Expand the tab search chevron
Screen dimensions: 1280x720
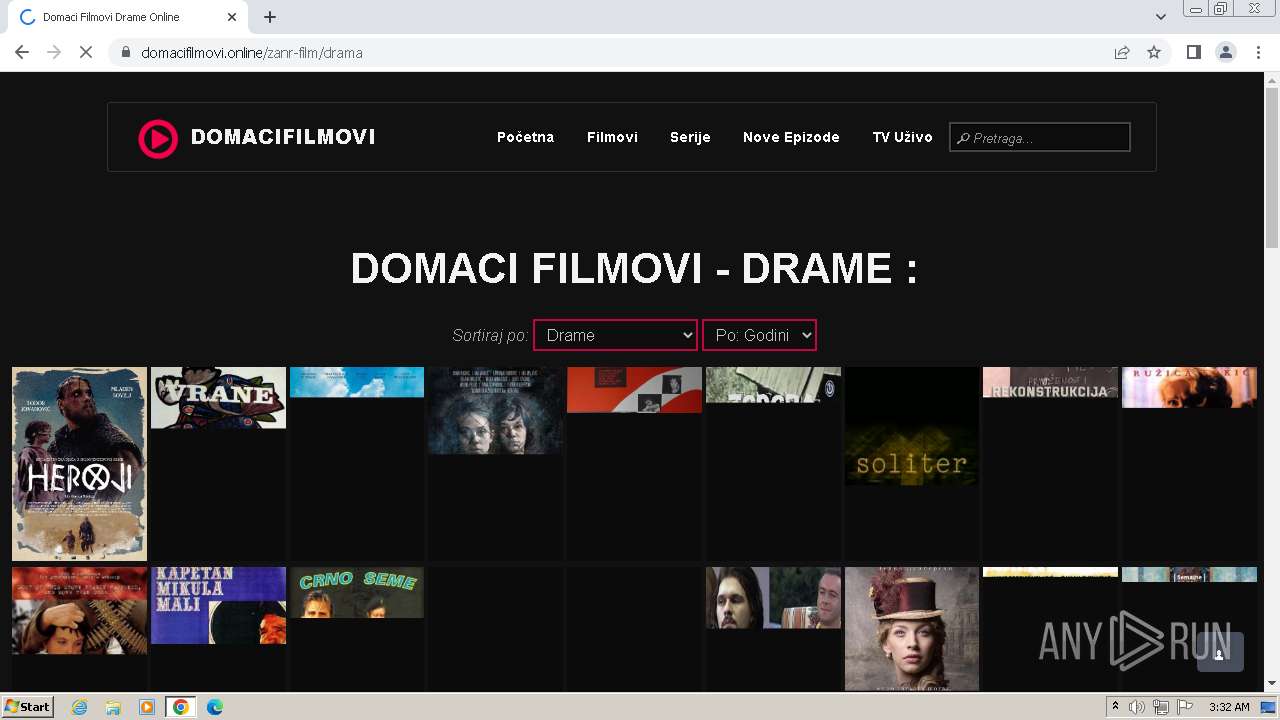tap(1160, 17)
